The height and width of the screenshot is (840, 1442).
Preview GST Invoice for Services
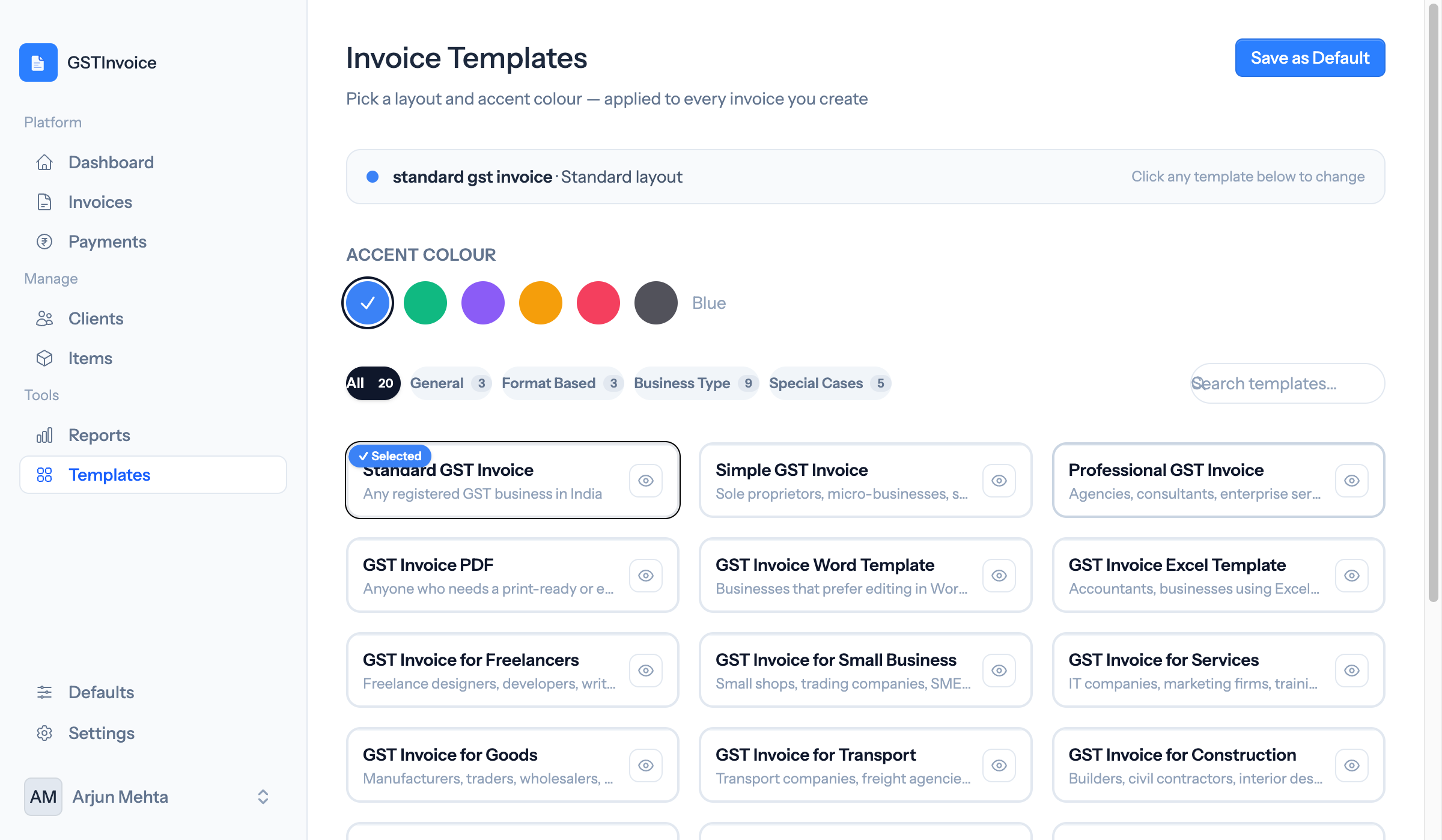pos(1352,671)
